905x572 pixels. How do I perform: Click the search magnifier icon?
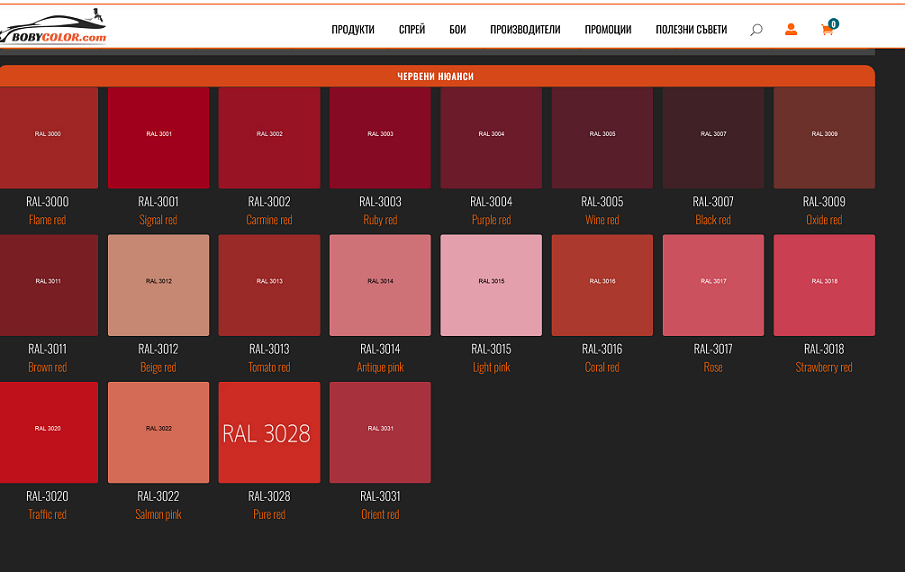click(x=756, y=30)
